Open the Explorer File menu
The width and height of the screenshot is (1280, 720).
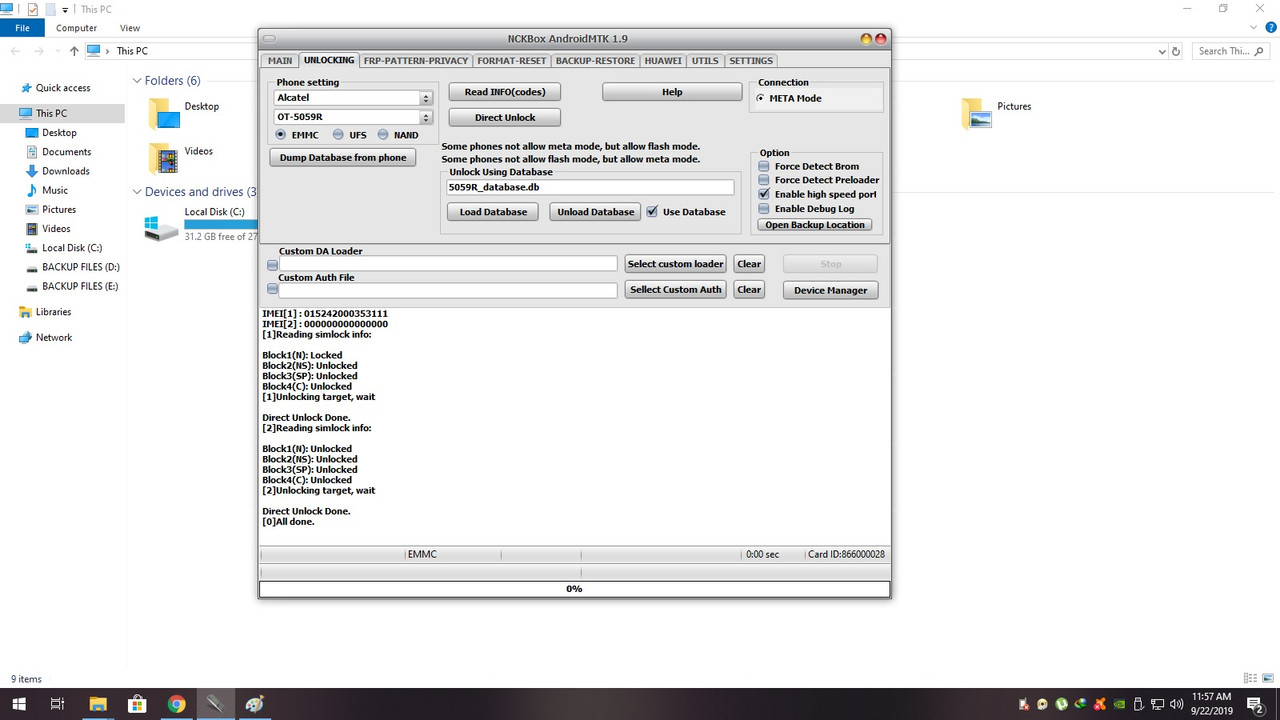(x=22, y=28)
